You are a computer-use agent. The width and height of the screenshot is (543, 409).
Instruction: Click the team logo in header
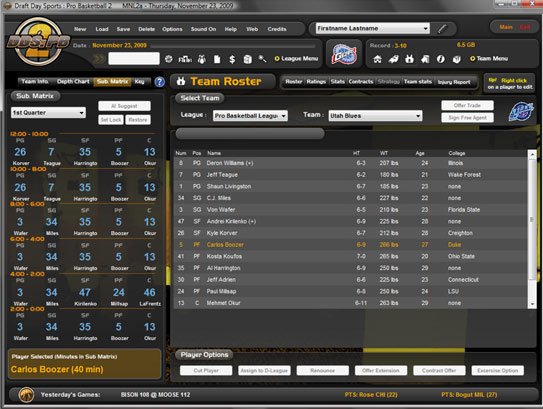point(344,54)
